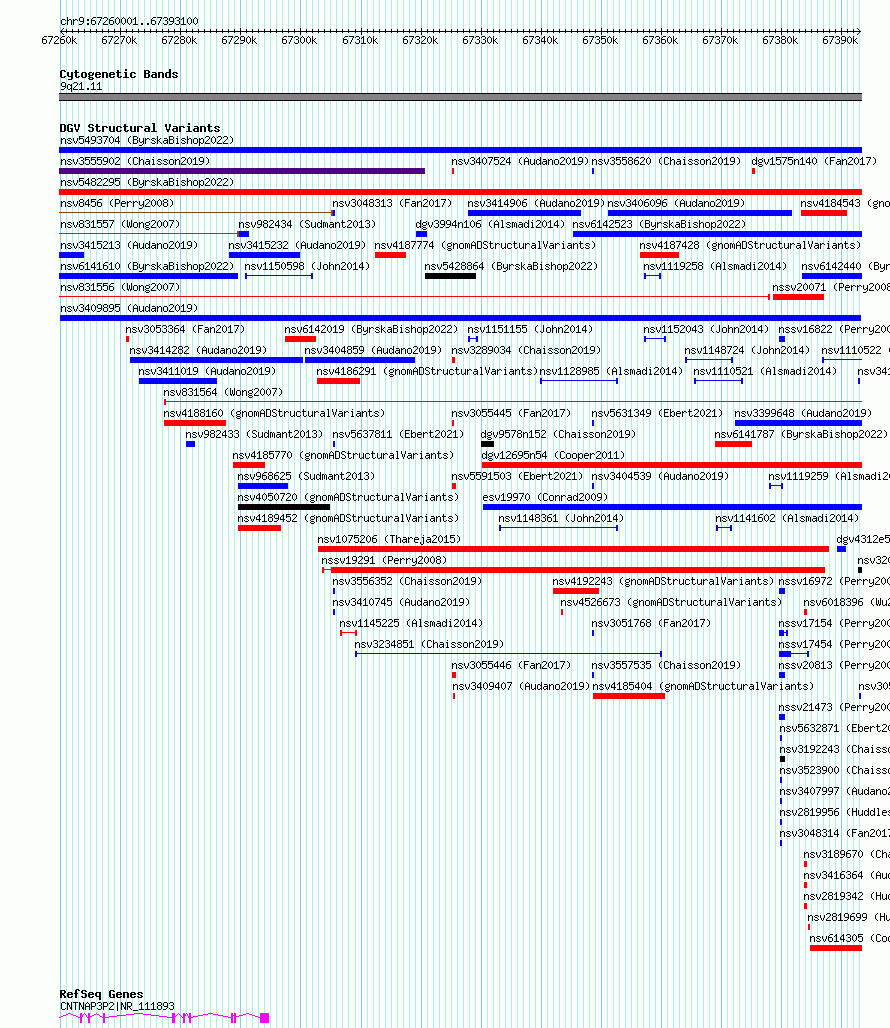This screenshot has height=1028, width=890.
Task: Click nsv4187428 (gnomADStructuralVariants) label
Action: point(750,245)
